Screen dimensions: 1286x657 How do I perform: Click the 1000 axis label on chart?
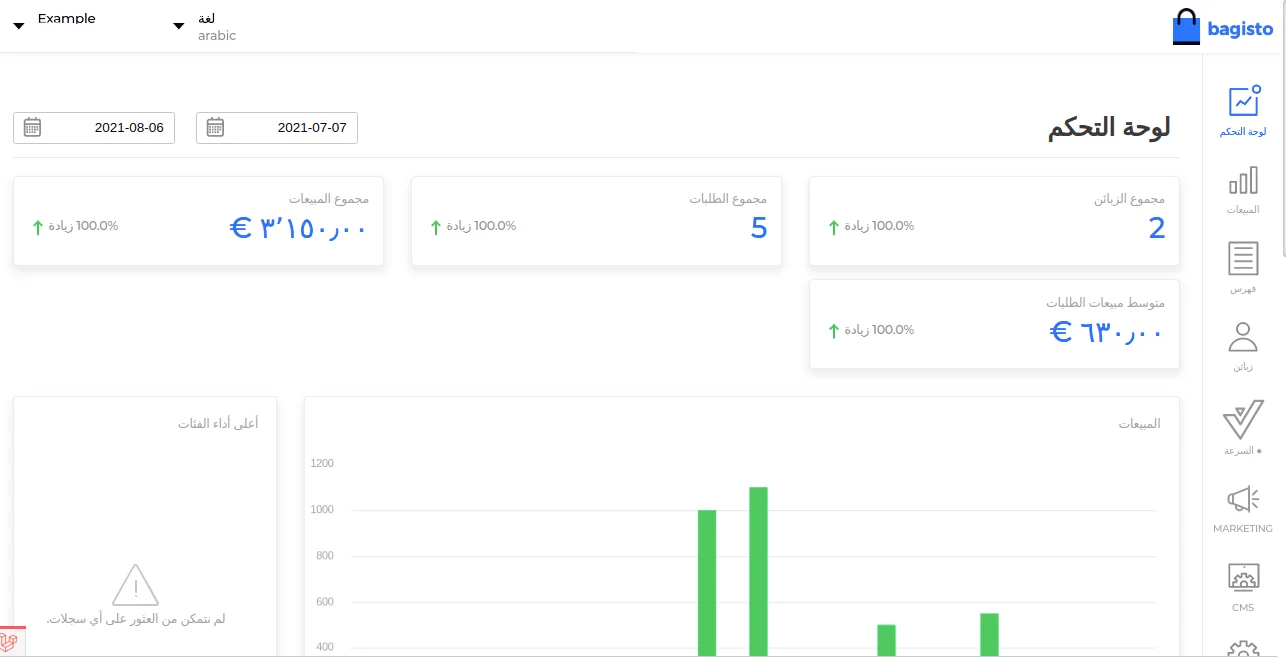pyautogui.click(x=322, y=510)
